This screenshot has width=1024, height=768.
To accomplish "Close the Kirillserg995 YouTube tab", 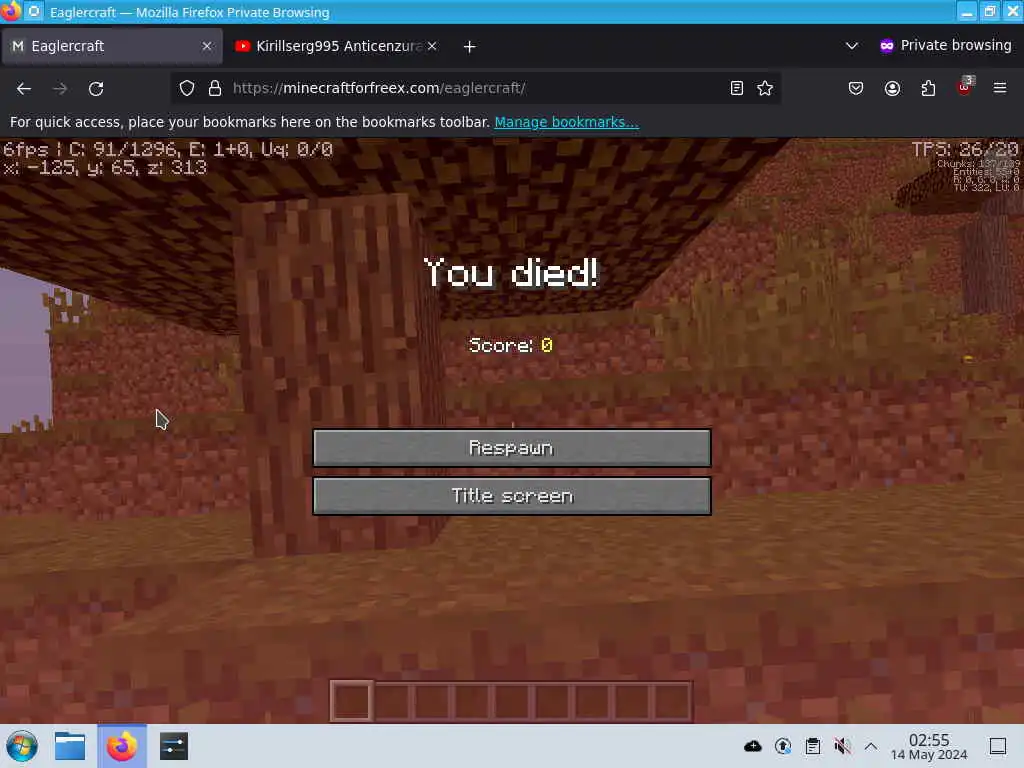I will [432, 46].
